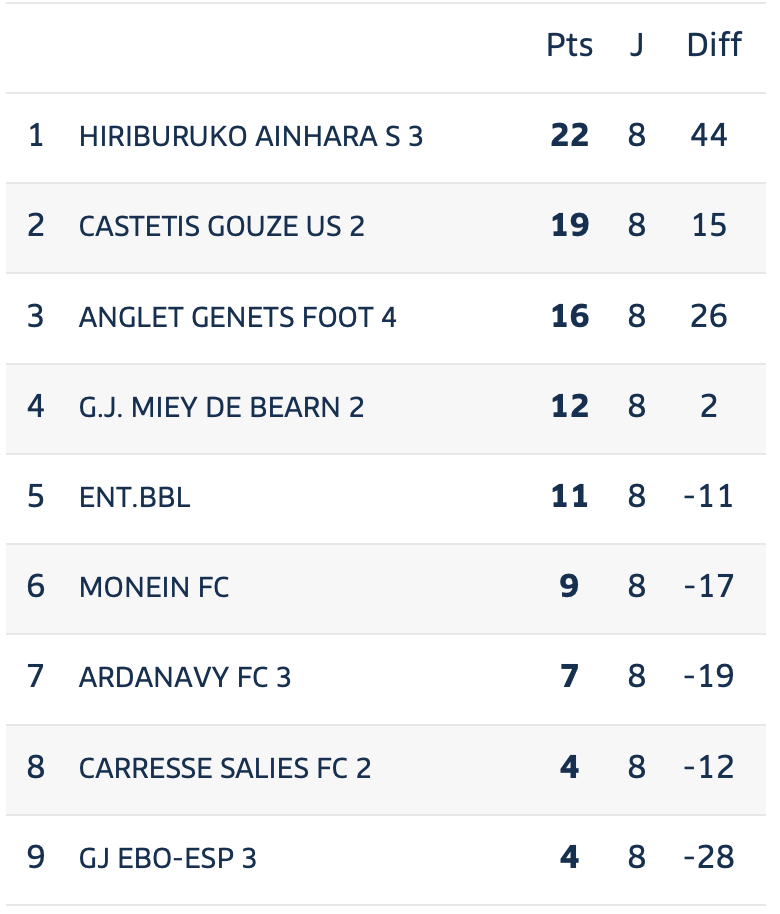The image size is (780, 914).
Task: Open the ARDANAVY FC 3 entry
Action: 185,677
